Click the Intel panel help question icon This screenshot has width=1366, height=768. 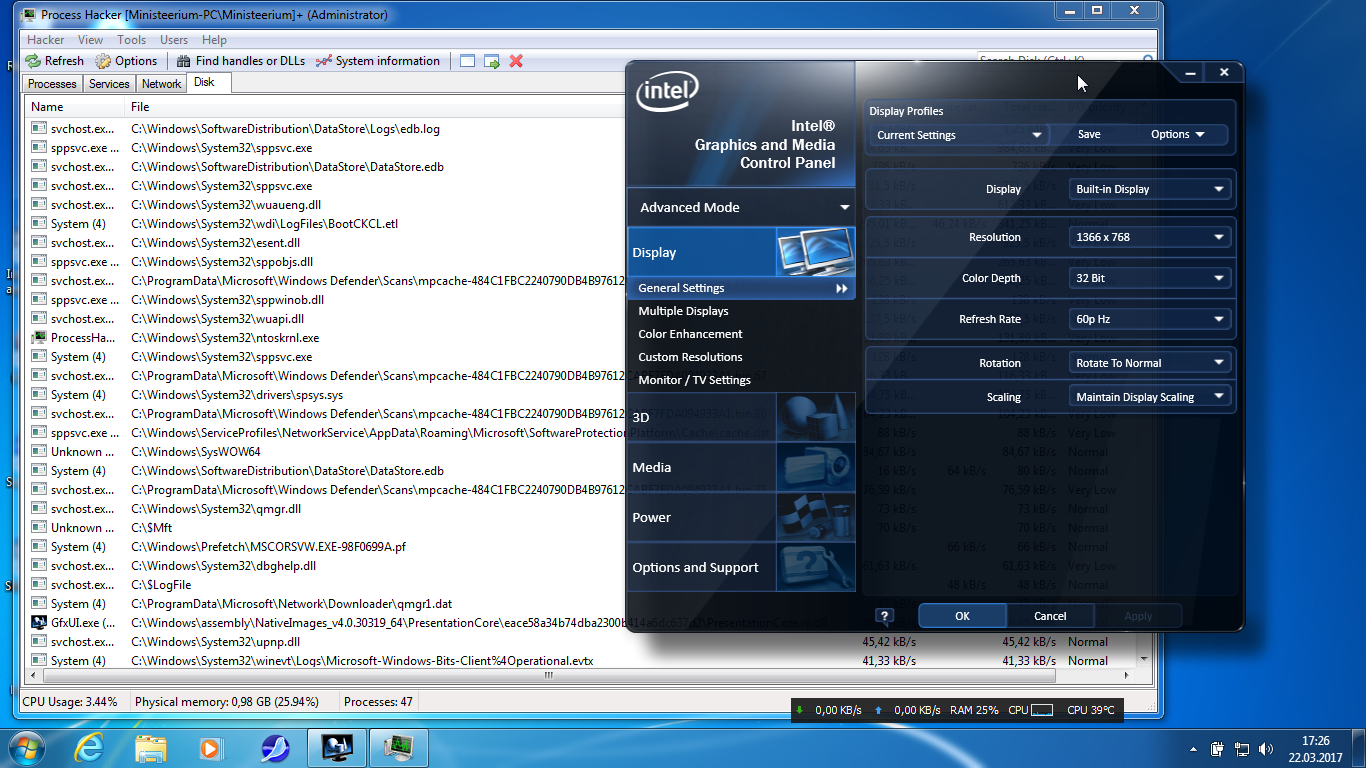[x=884, y=616]
